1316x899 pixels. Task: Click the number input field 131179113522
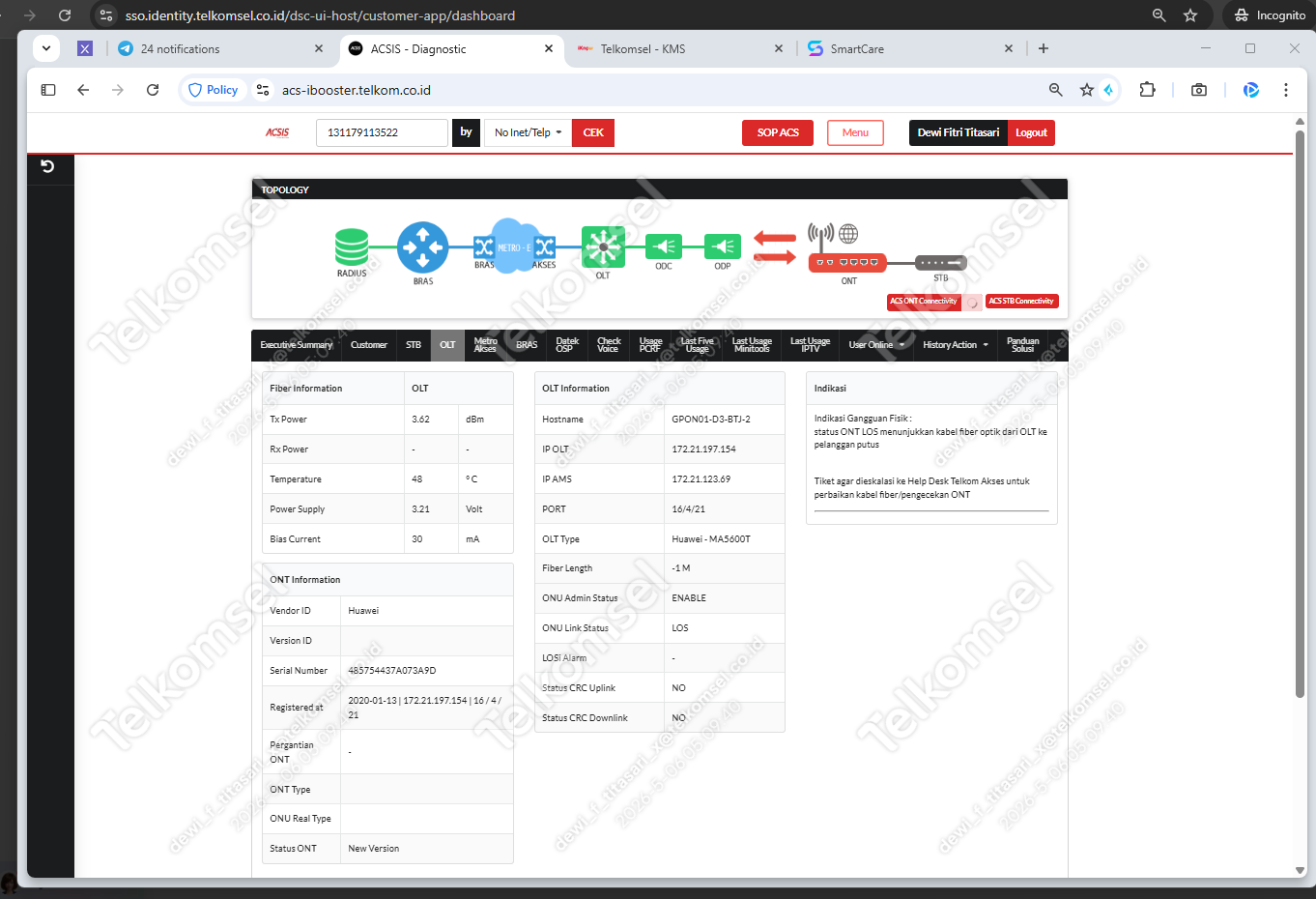click(382, 132)
